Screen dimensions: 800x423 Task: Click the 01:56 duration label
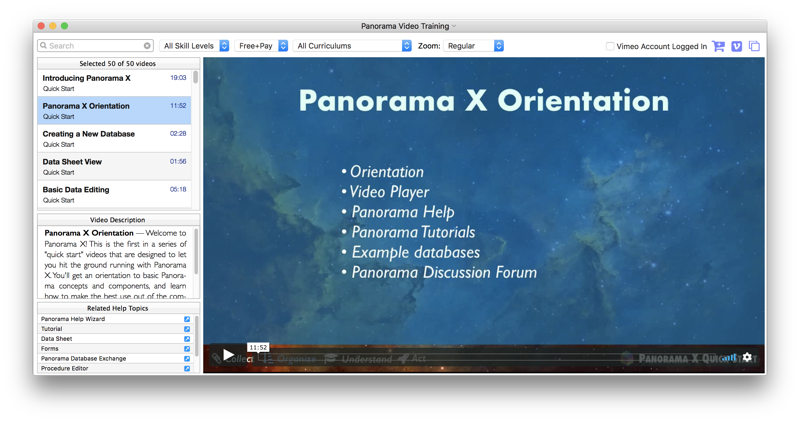(178, 161)
